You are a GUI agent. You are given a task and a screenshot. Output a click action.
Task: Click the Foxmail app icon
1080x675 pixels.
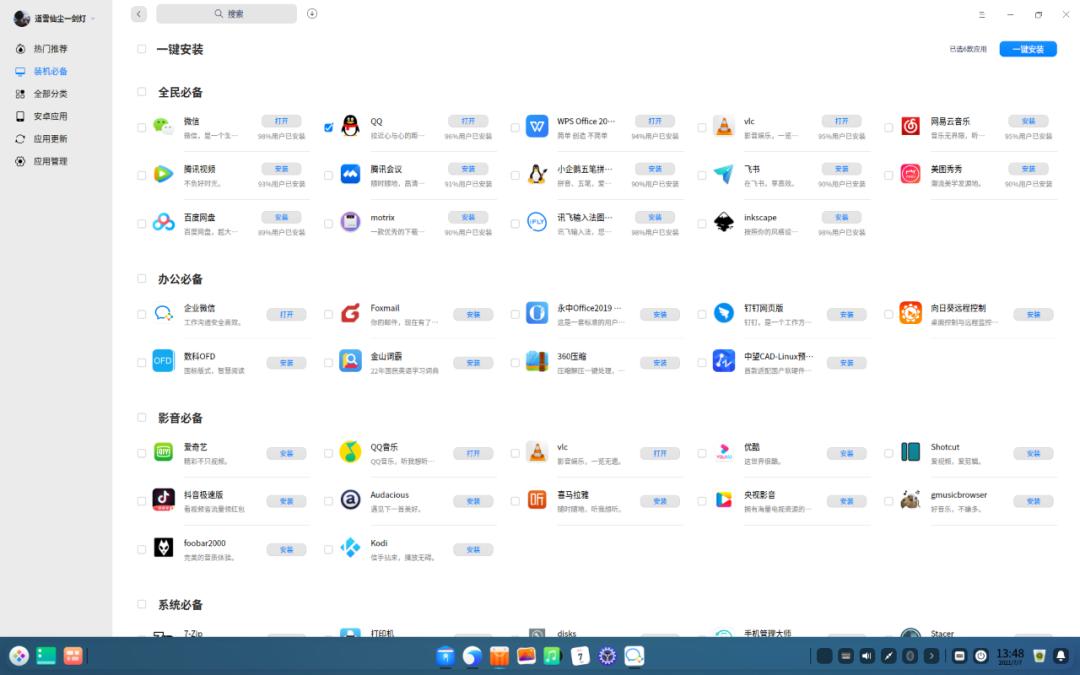click(x=350, y=313)
